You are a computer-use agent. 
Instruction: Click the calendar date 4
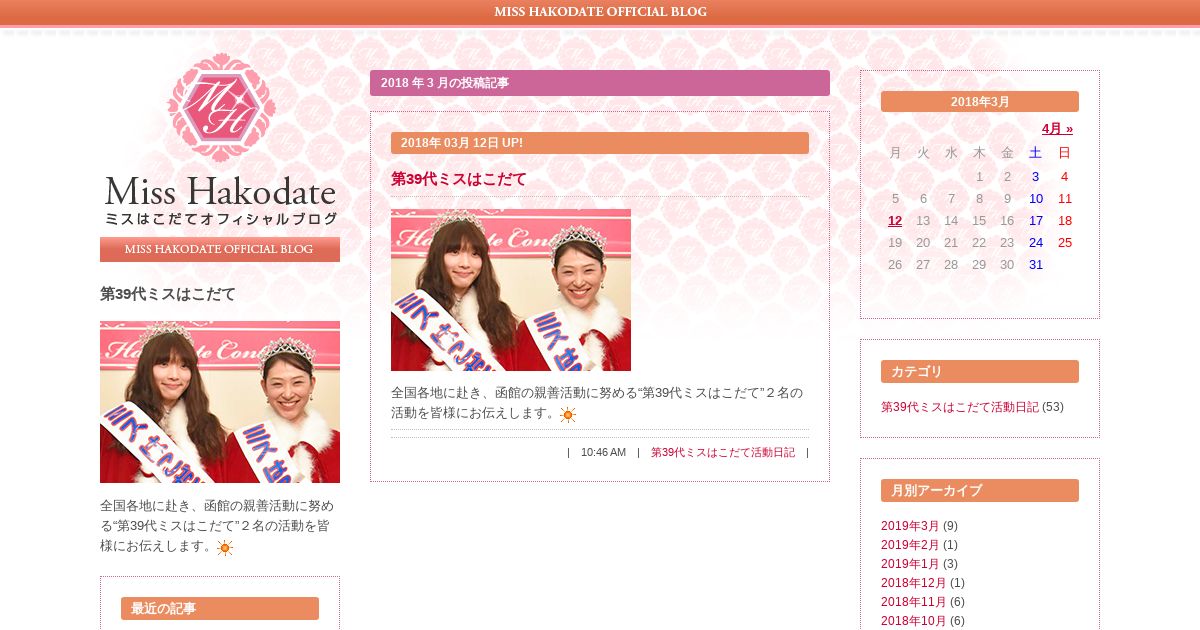click(x=1065, y=177)
